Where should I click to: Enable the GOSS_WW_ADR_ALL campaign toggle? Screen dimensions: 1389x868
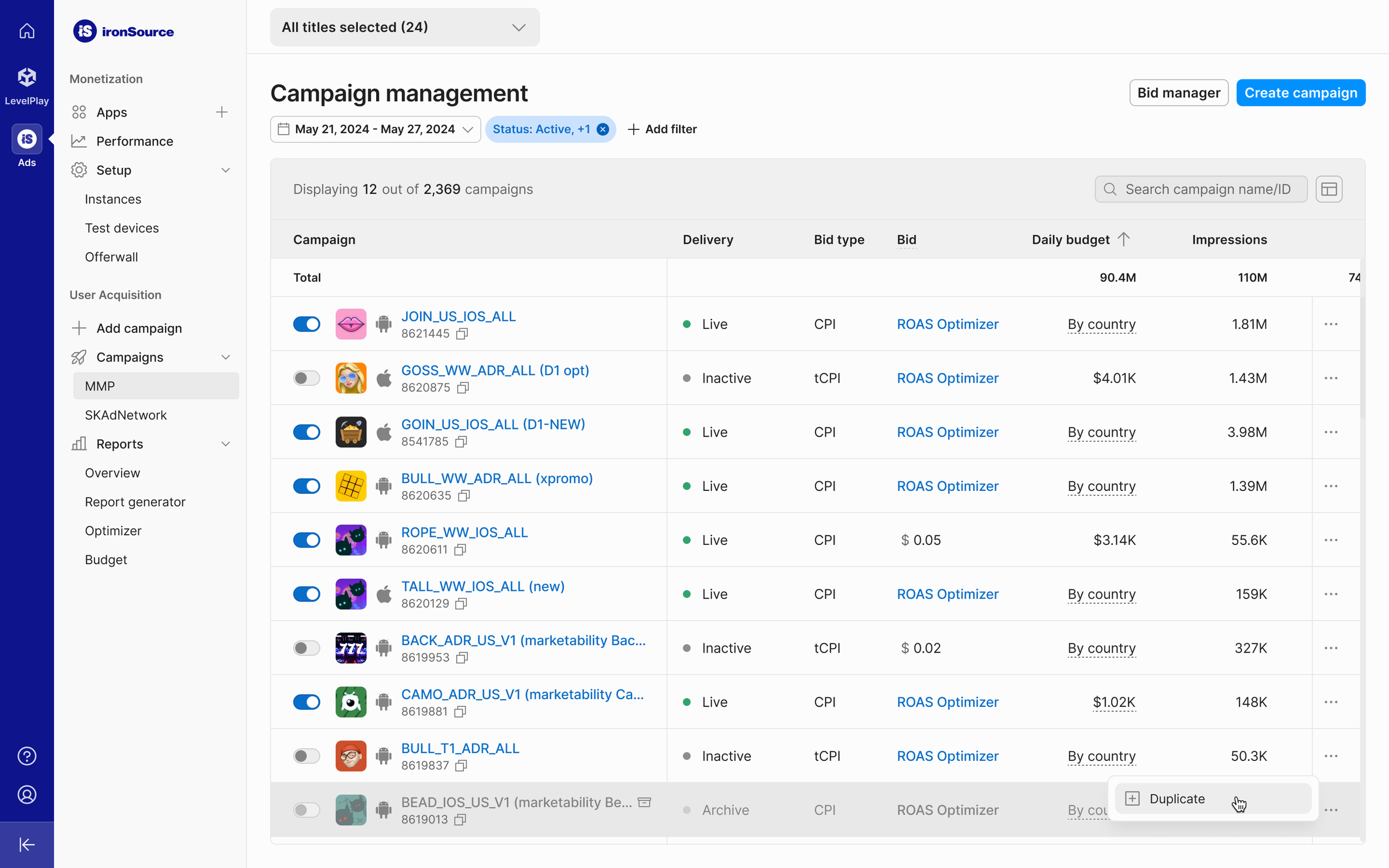(x=307, y=378)
